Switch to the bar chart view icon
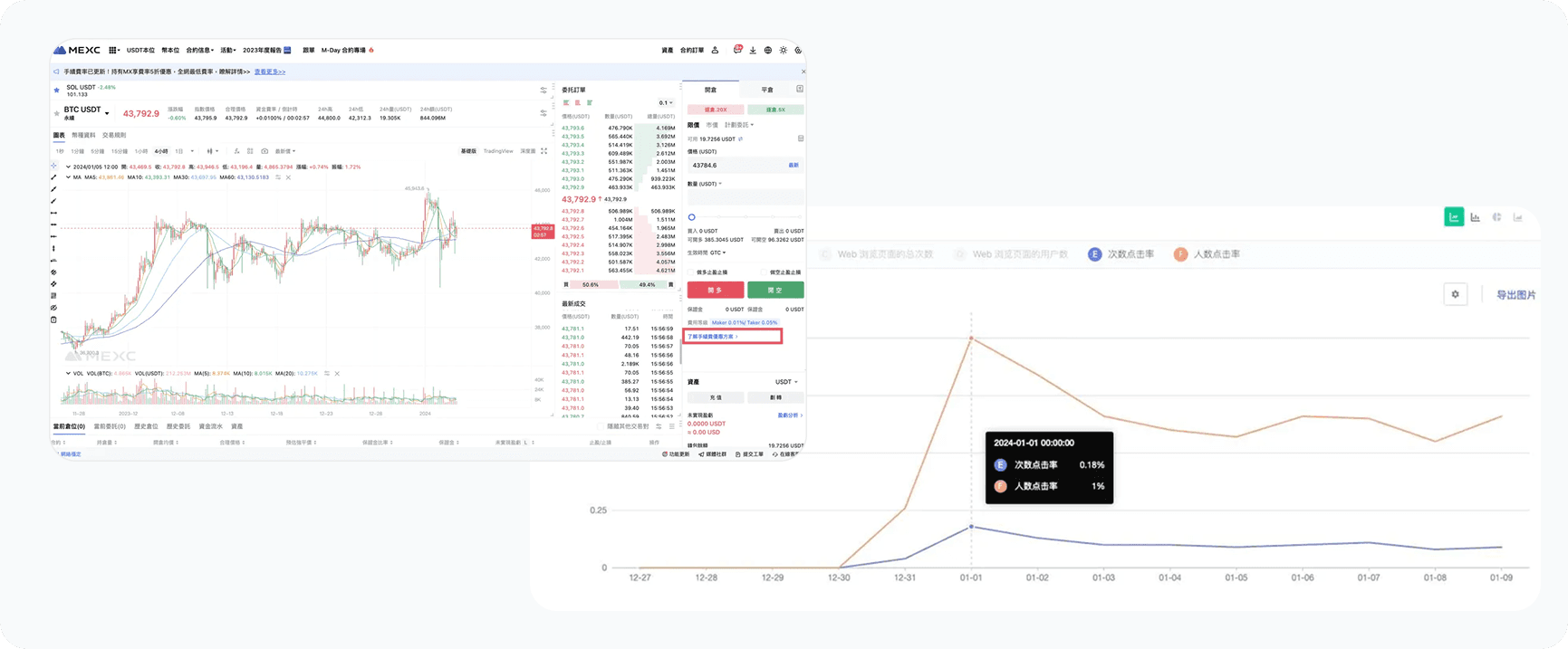Screen dimensions: 1568x649 (x=1475, y=217)
